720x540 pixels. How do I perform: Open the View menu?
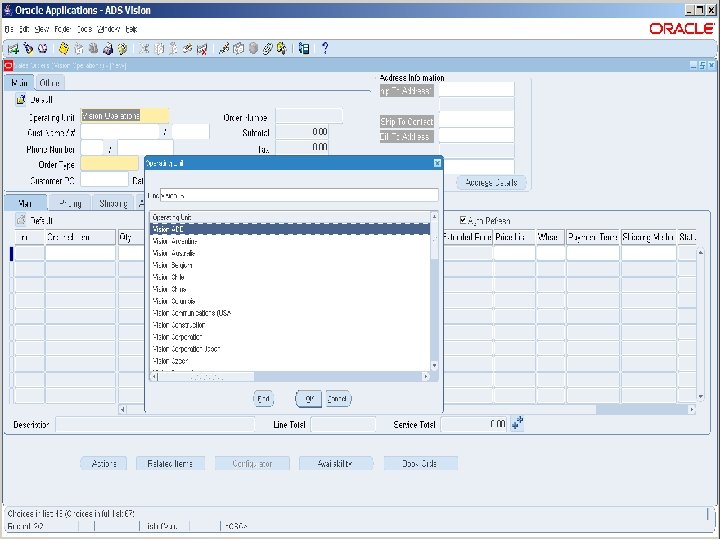click(x=41, y=29)
